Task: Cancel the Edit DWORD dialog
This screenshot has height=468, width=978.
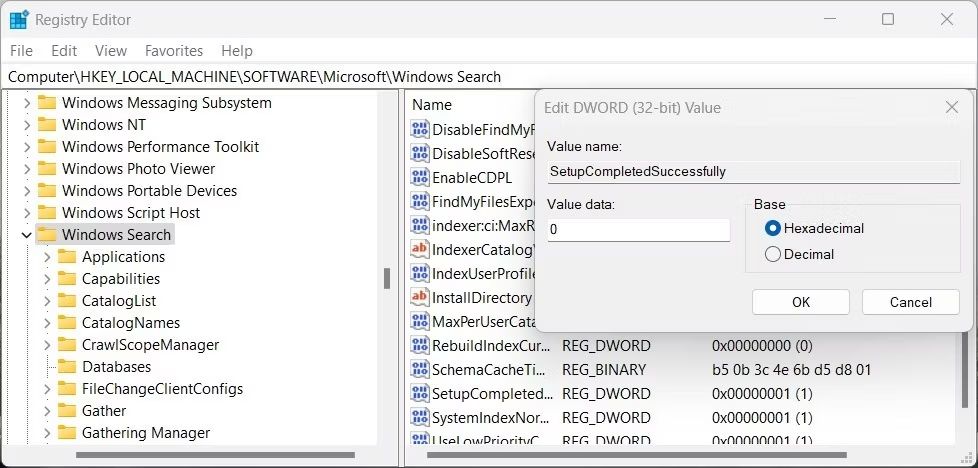Action: 911,302
